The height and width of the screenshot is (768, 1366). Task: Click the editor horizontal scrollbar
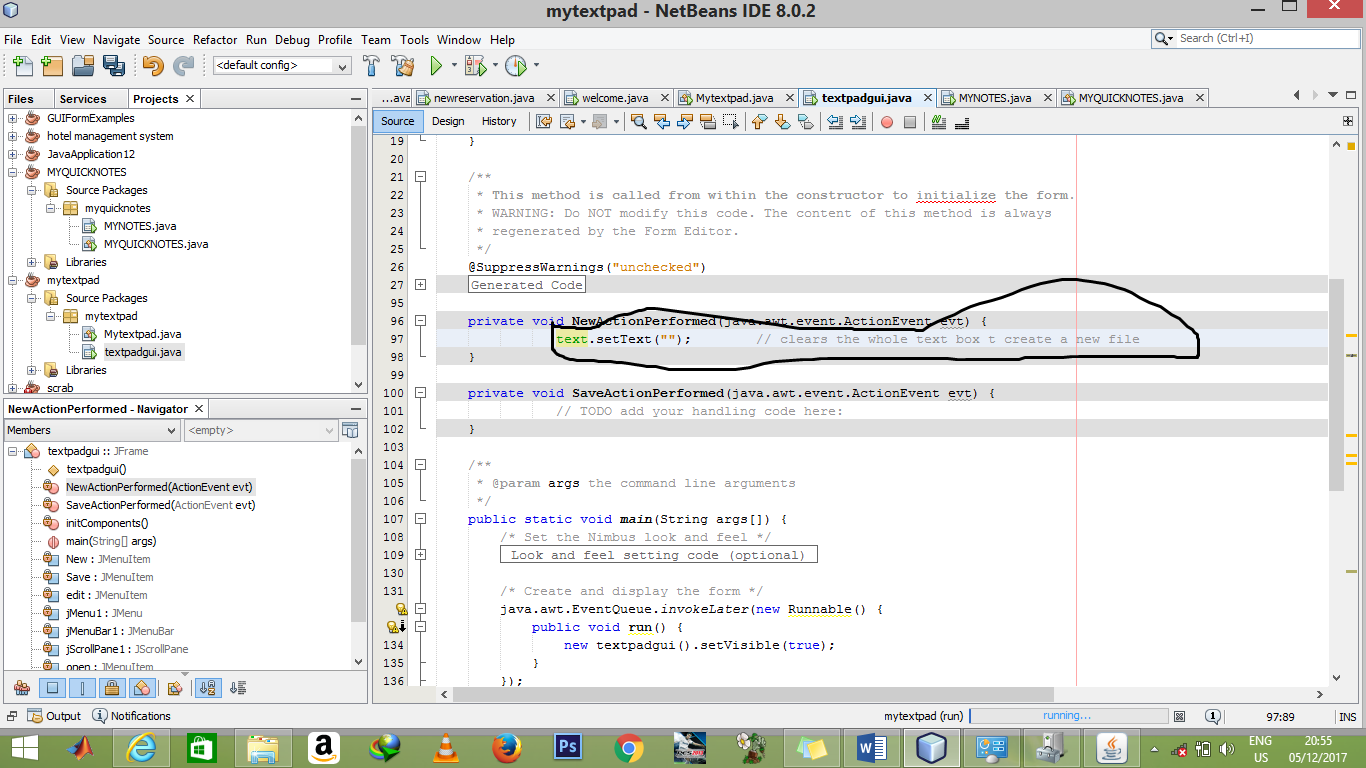[x=753, y=694]
